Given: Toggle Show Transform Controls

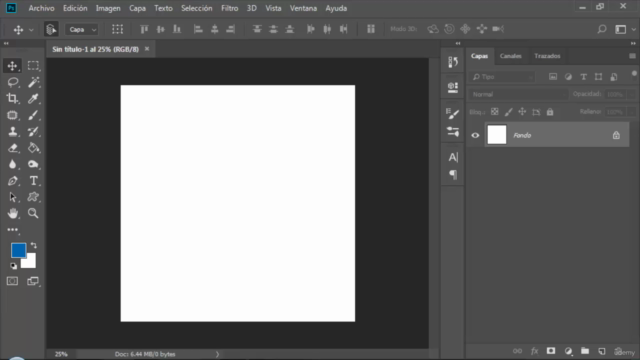Looking at the screenshot, I should (x=118, y=29).
